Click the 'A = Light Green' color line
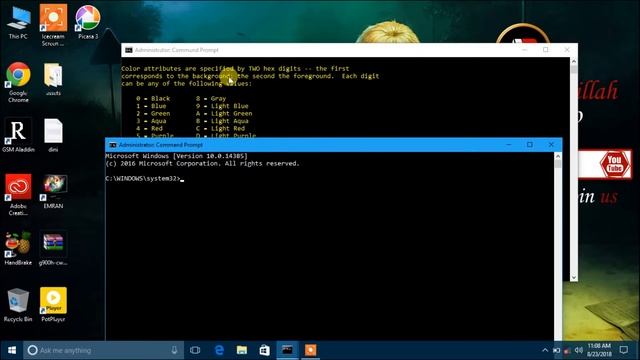Screen dimensions: 640x360 click(x=224, y=113)
